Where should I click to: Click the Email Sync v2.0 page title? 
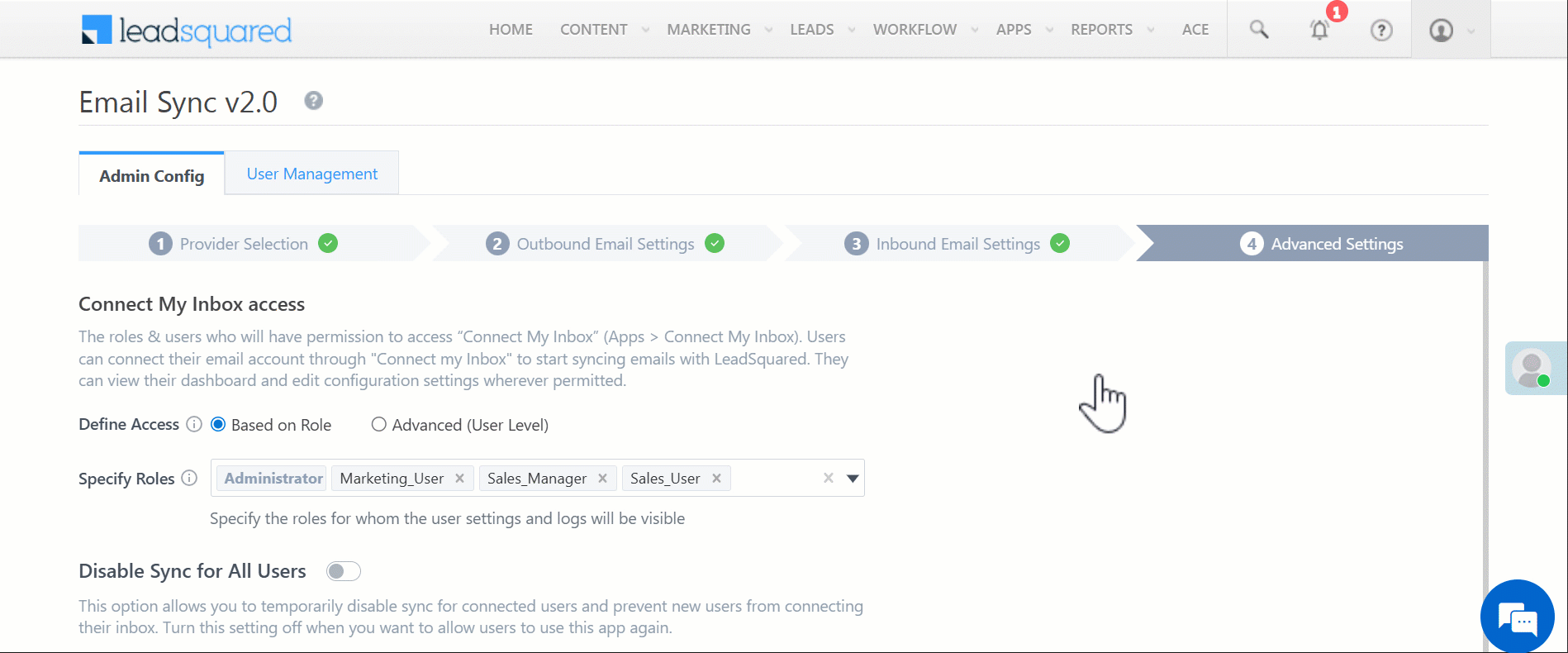[x=178, y=102]
